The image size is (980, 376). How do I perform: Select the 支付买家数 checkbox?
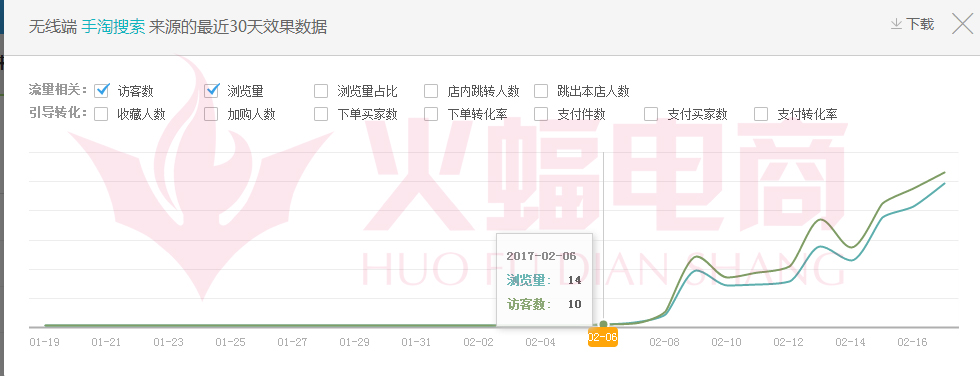point(651,114)
